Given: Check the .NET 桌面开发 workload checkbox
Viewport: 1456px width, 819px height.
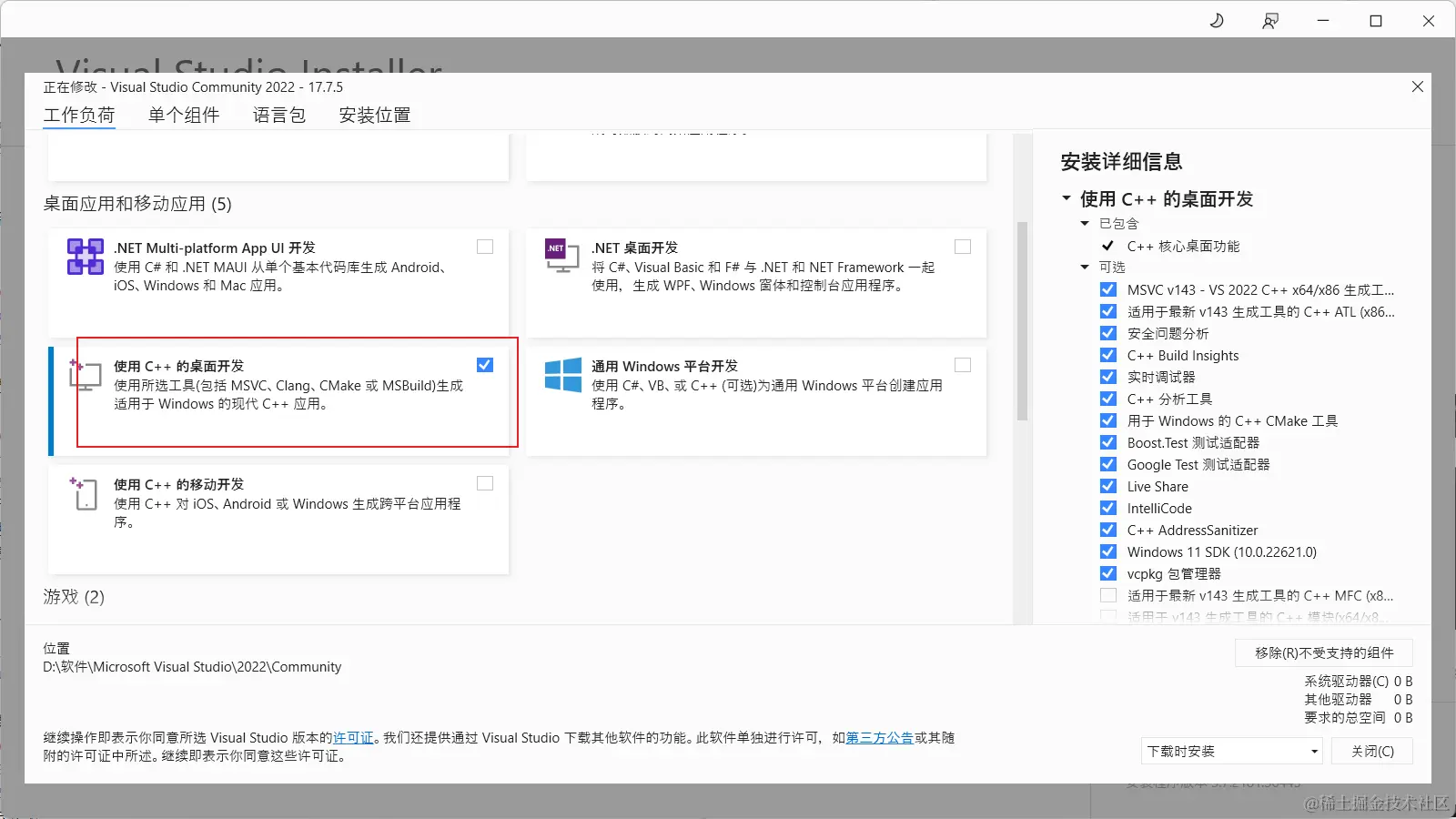Looking at the screenshot, I should (x=963, y=247).
